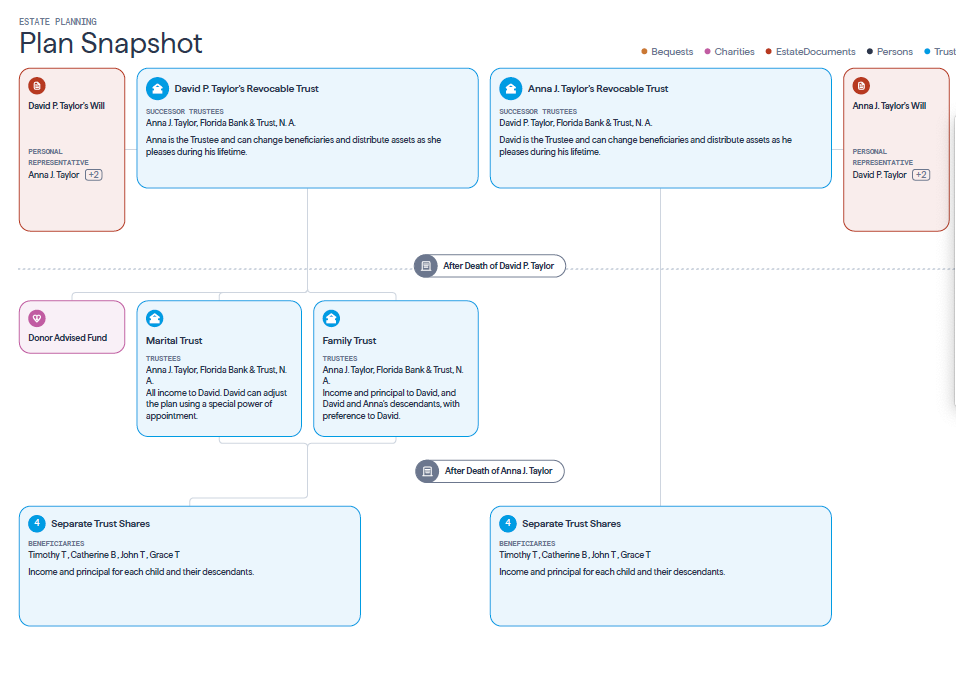The height and width of the screenshot is (684, 956).
Task: Open the Family Trust card title
Action: (349, 341)
